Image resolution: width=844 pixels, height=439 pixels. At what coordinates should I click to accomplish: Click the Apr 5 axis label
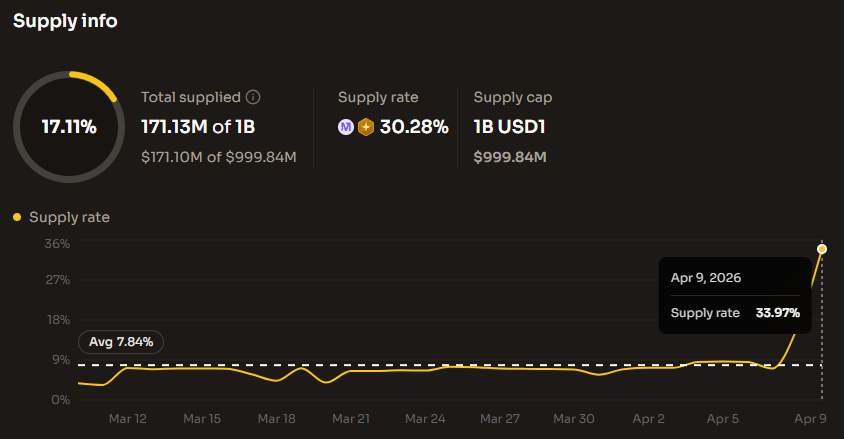[x=722, y=419]
